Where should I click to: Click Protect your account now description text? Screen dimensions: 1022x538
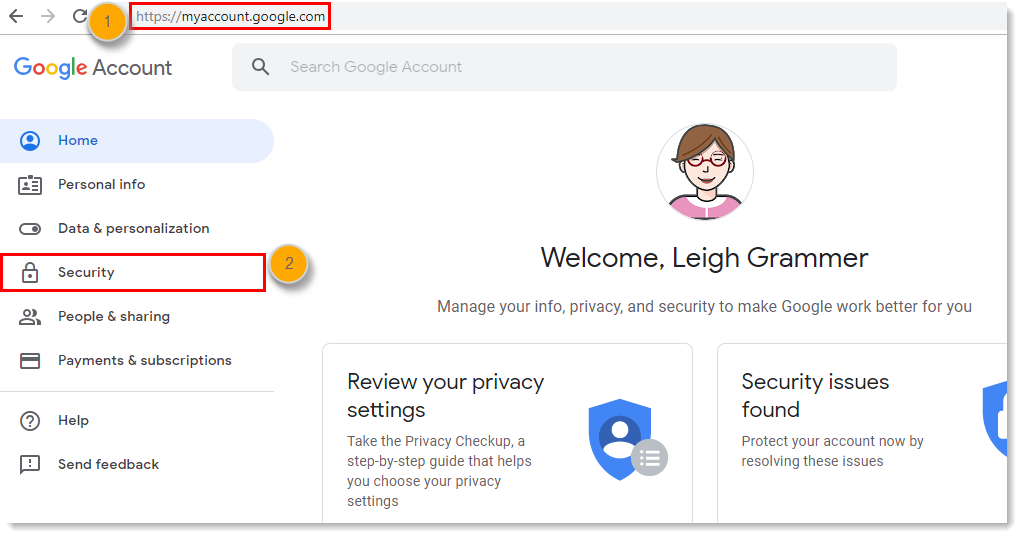click(x=832, y=451)
